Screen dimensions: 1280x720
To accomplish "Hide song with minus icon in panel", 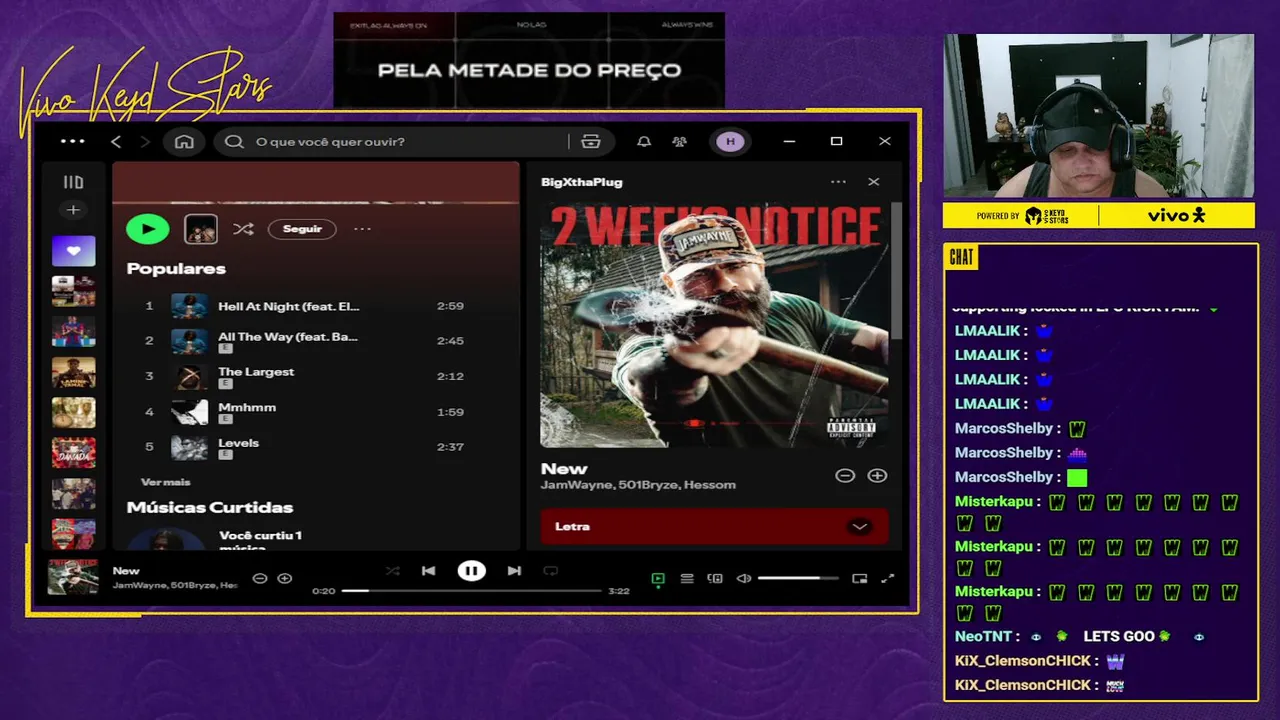I will click(x=845, y=476).
